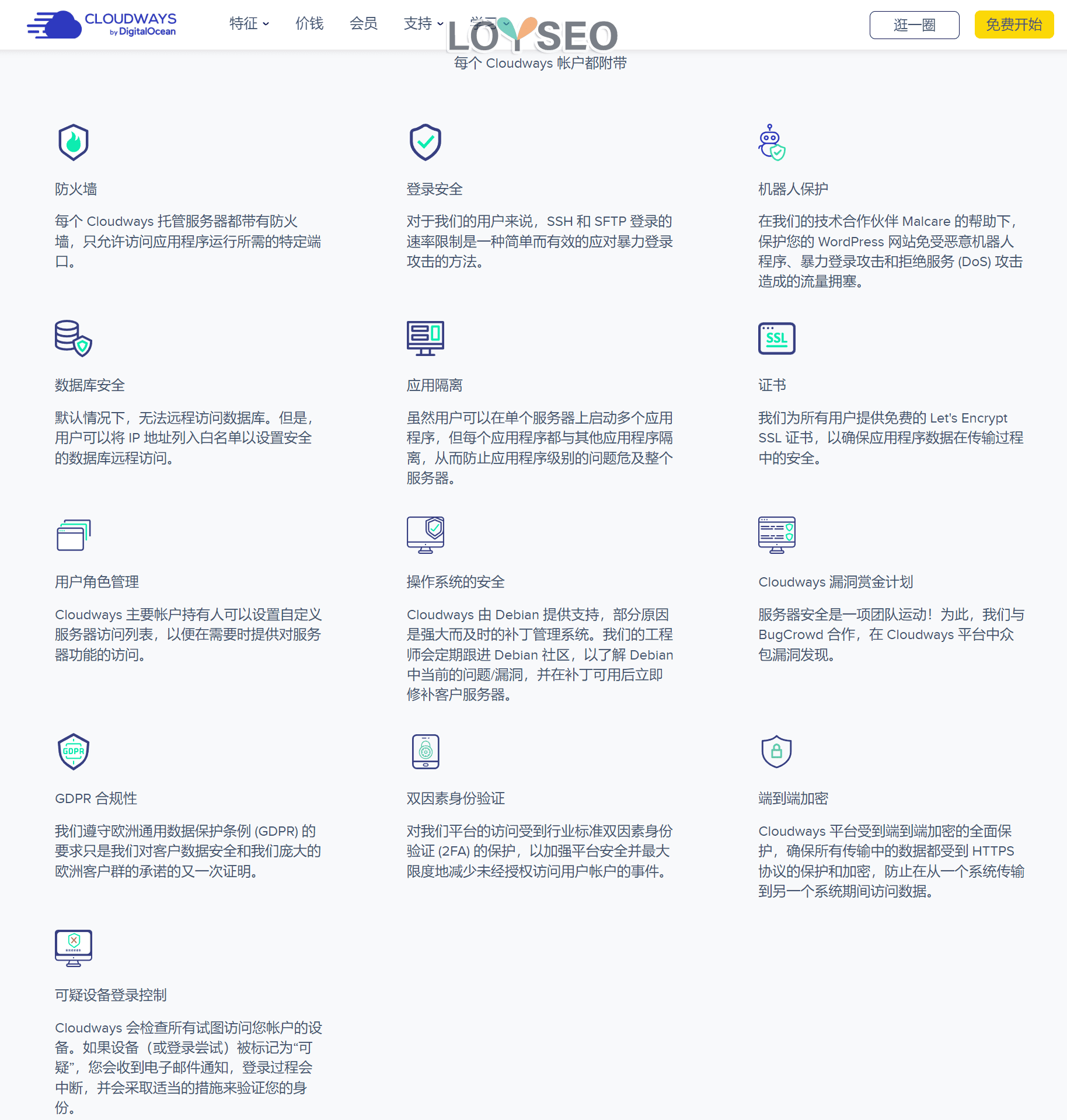The image size is (1067, 1120).
Task: Select the 双因素身份验证 heading
Action: (x=455, y=798)
